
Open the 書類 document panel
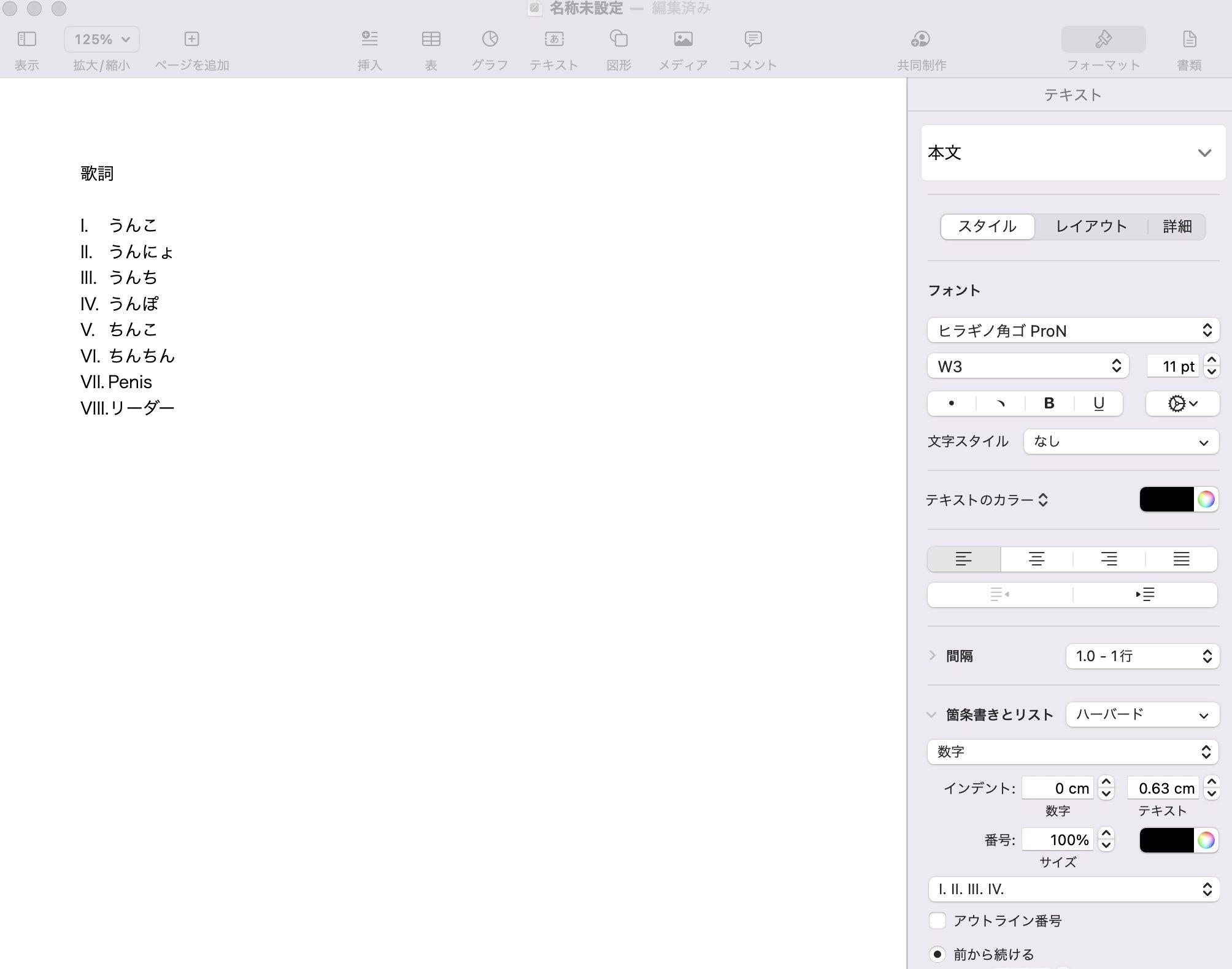[x=1189, y=39]
